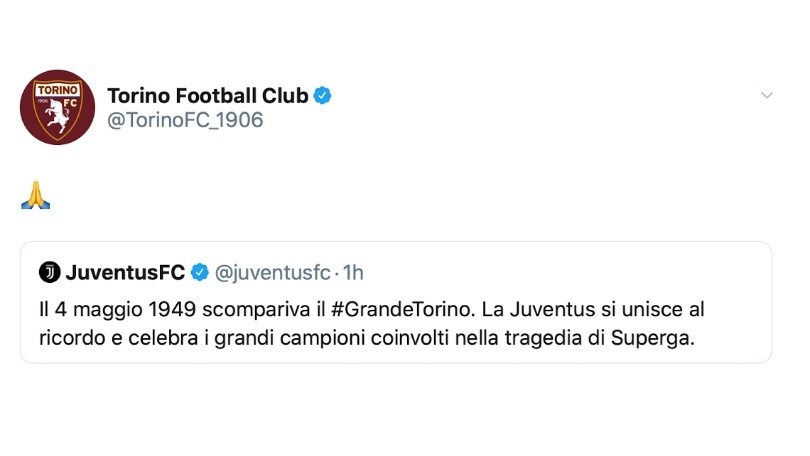This screenshot has height=456, width=810.
Task: Click the 1h timestamp on the quoted tweet
Action: coord(353,272)
